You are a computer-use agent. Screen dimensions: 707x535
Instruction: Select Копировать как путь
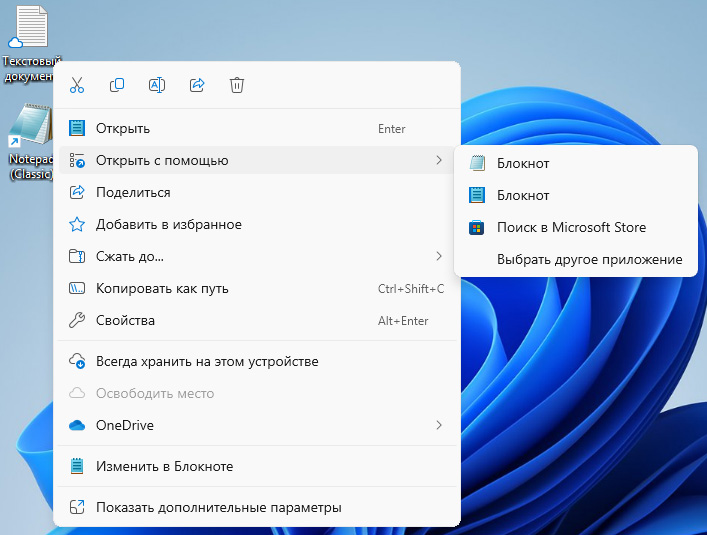click(257, 288)
